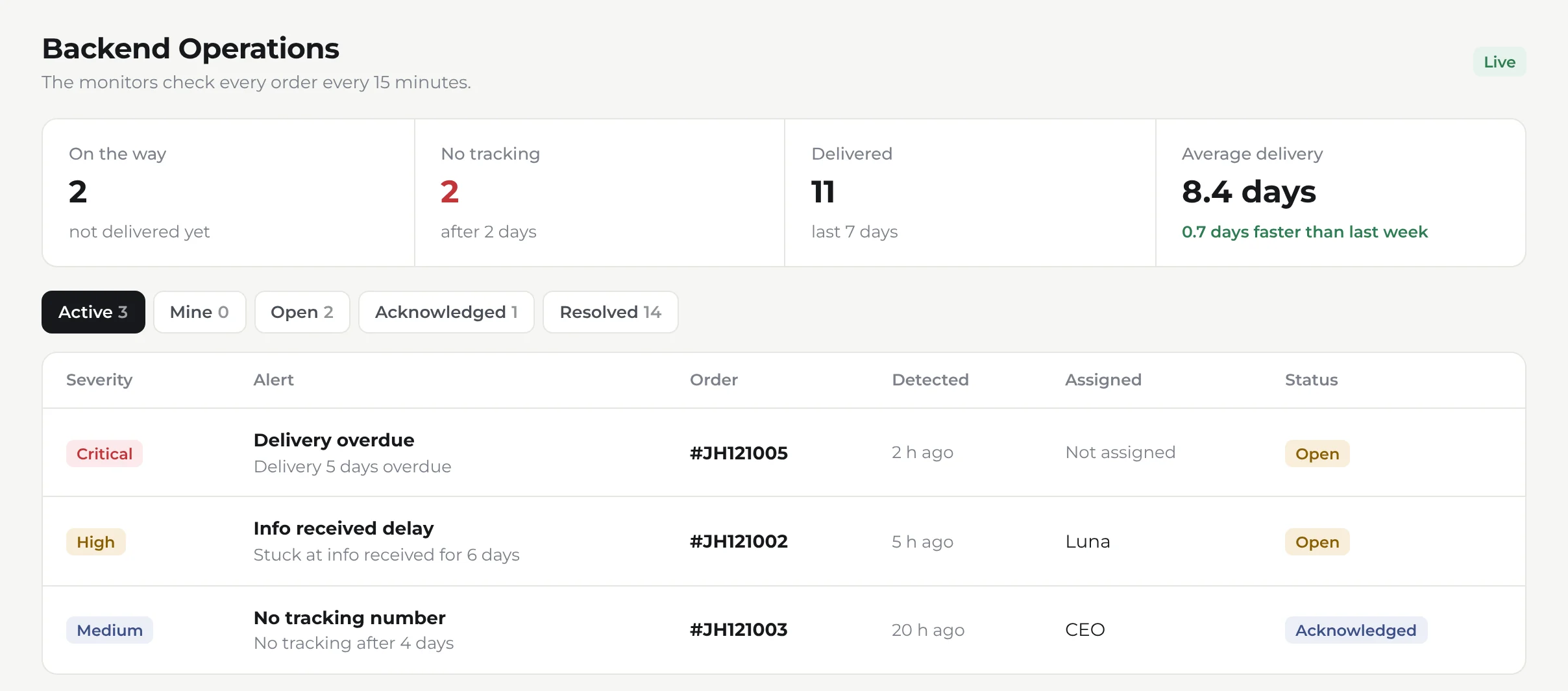The image size is (1568, 691).
Task: Click the Medium severity badge
Action: tap(110, 630)
